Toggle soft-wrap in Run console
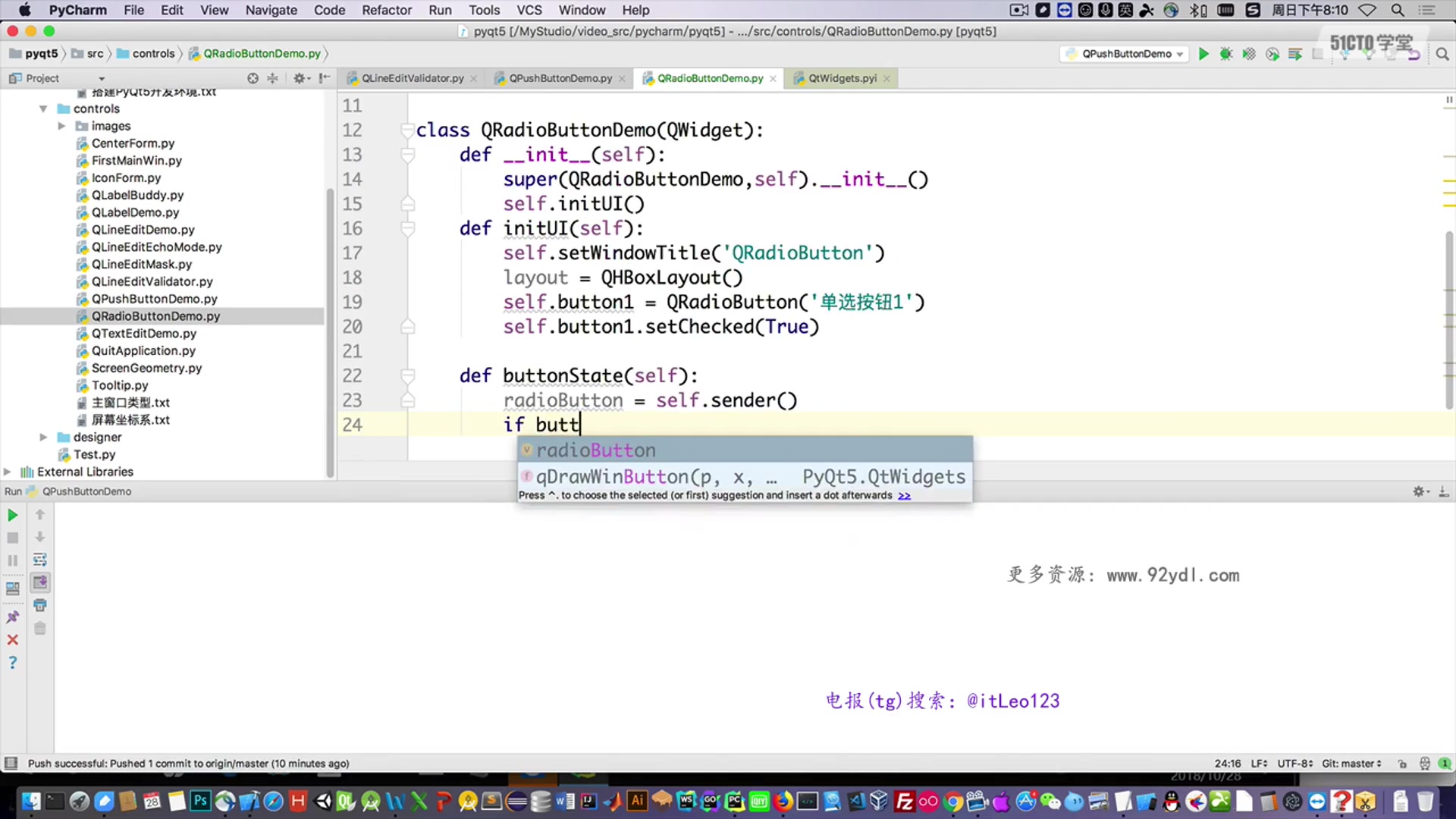1456x819 pixels. point(40,560)
